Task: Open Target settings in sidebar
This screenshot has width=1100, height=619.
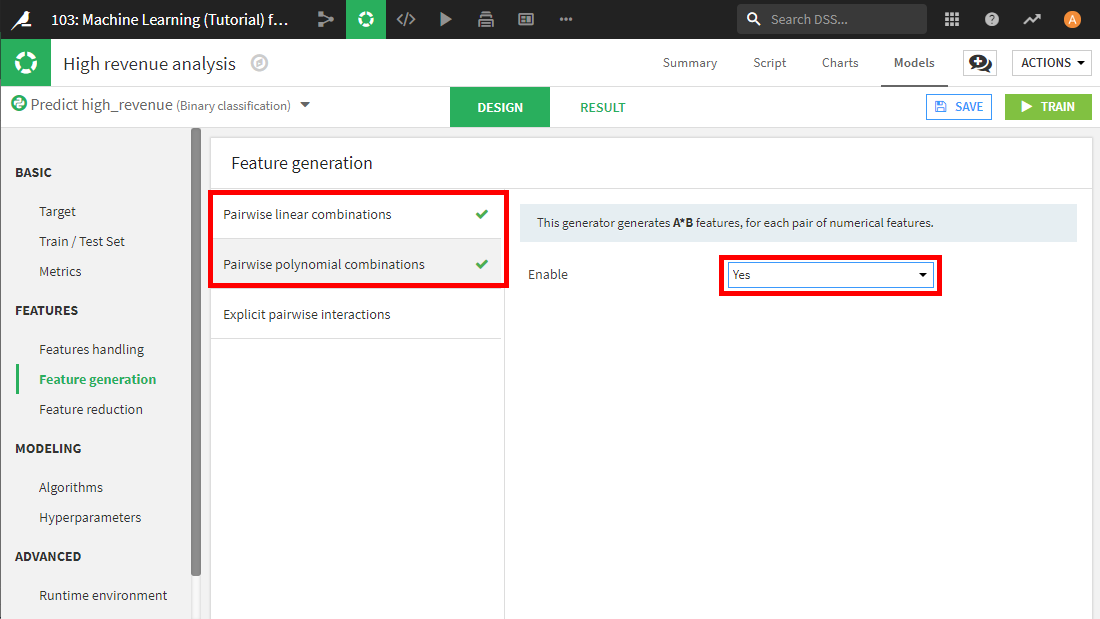Action: 58,211
